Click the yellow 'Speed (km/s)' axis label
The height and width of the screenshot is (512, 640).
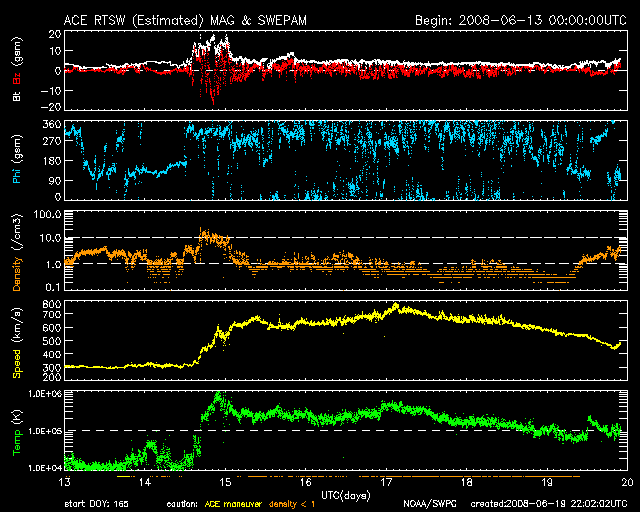(x=17, y=343)
